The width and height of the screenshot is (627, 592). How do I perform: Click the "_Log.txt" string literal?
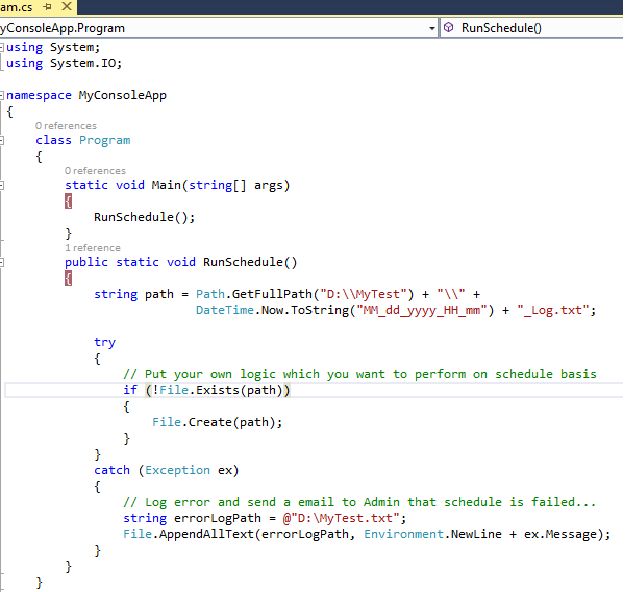tap(552, 310)
